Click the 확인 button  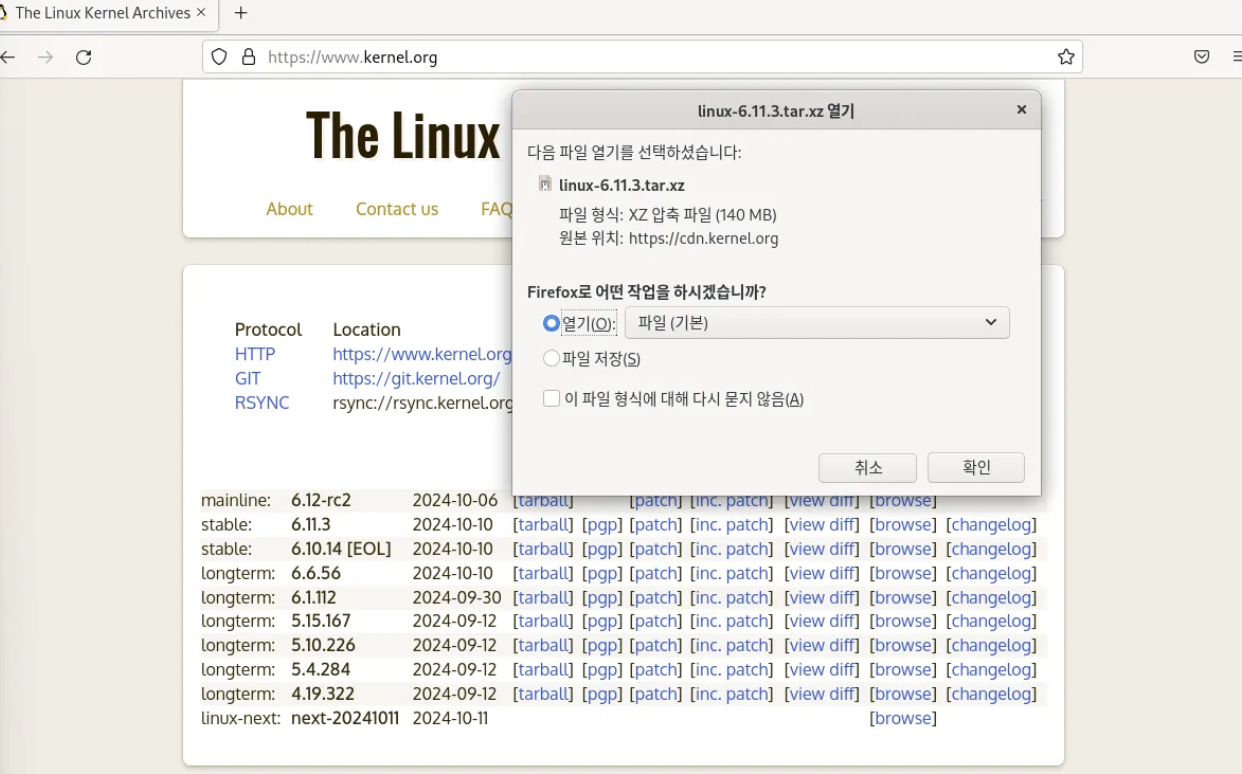tap(976, 467)
